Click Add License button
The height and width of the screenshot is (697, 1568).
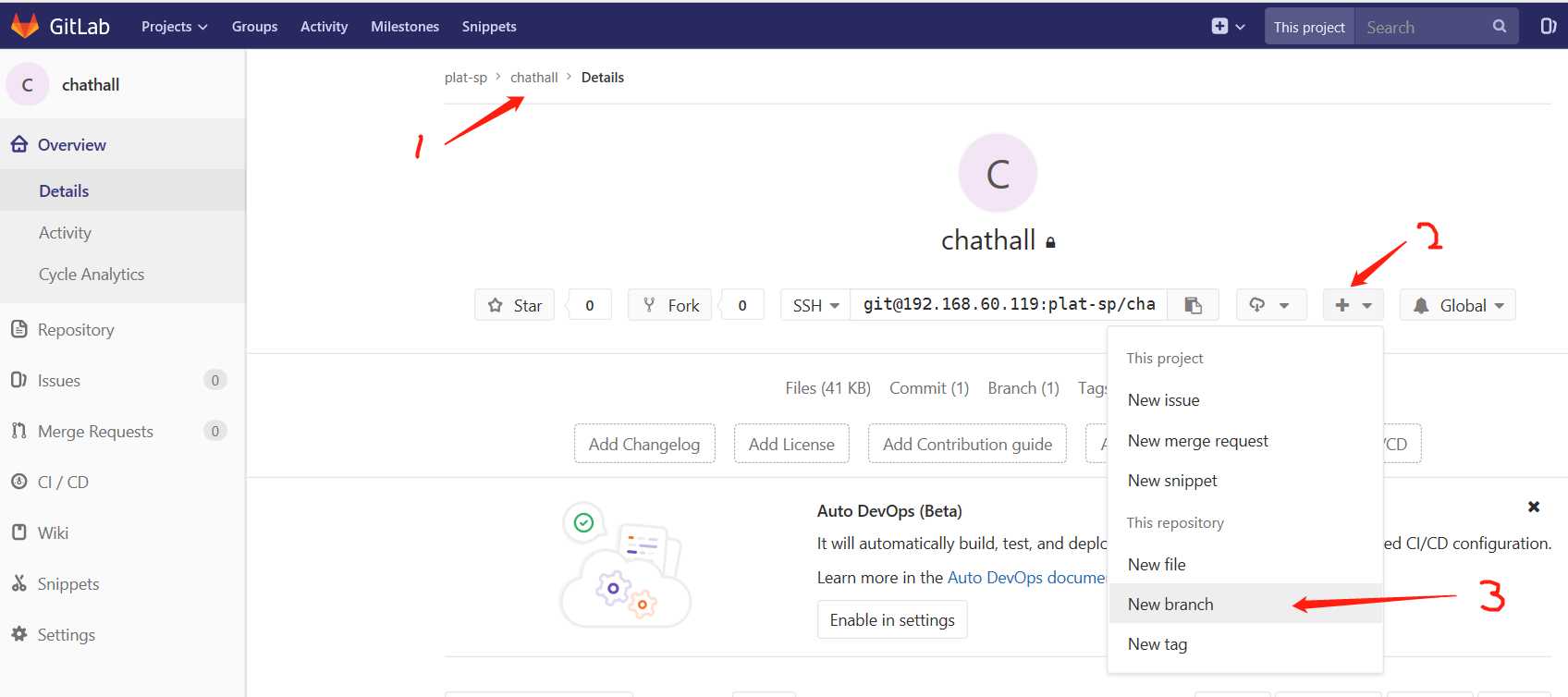(791, 444)
